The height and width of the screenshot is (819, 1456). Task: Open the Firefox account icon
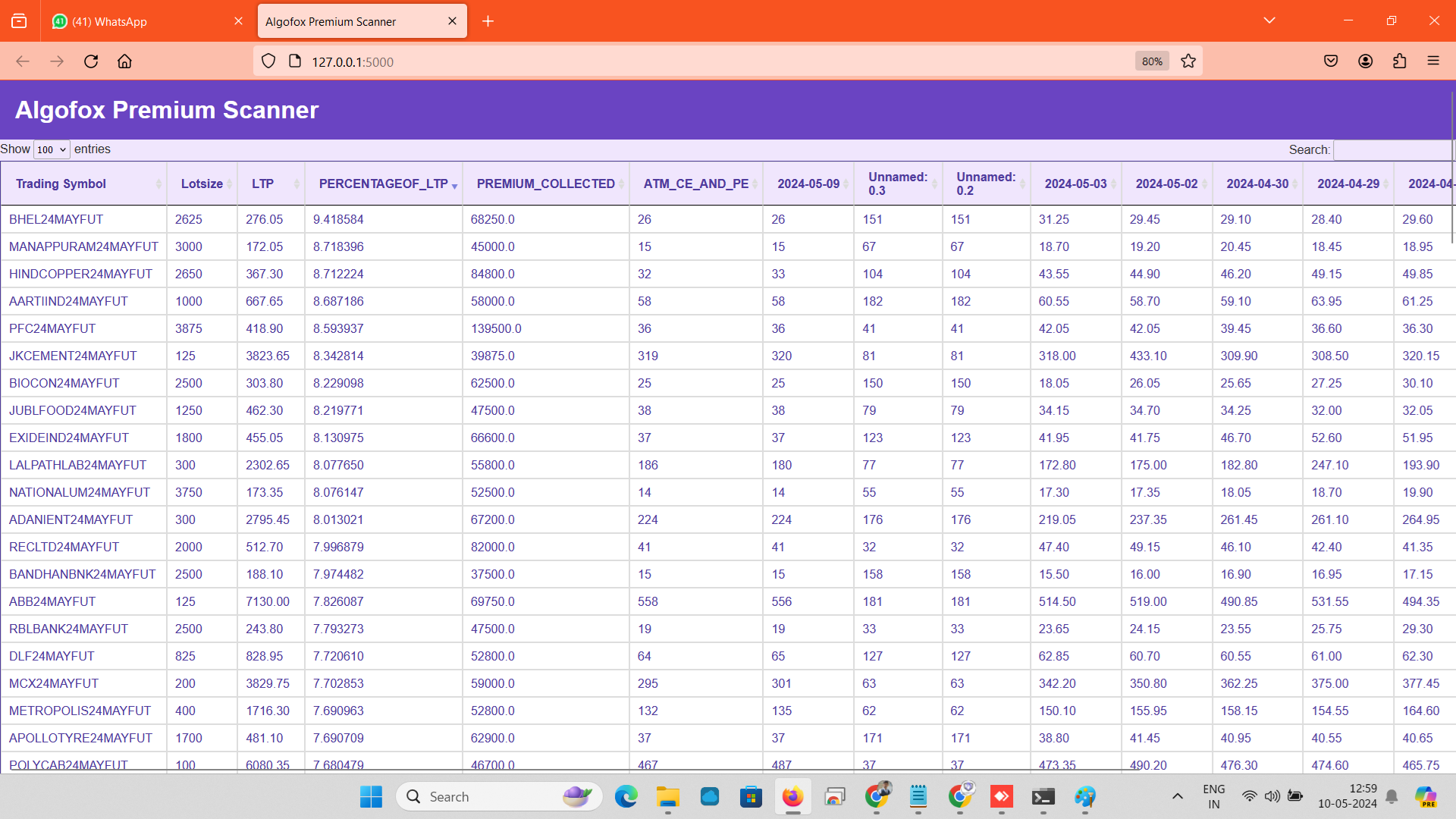tap(1366, 61)
